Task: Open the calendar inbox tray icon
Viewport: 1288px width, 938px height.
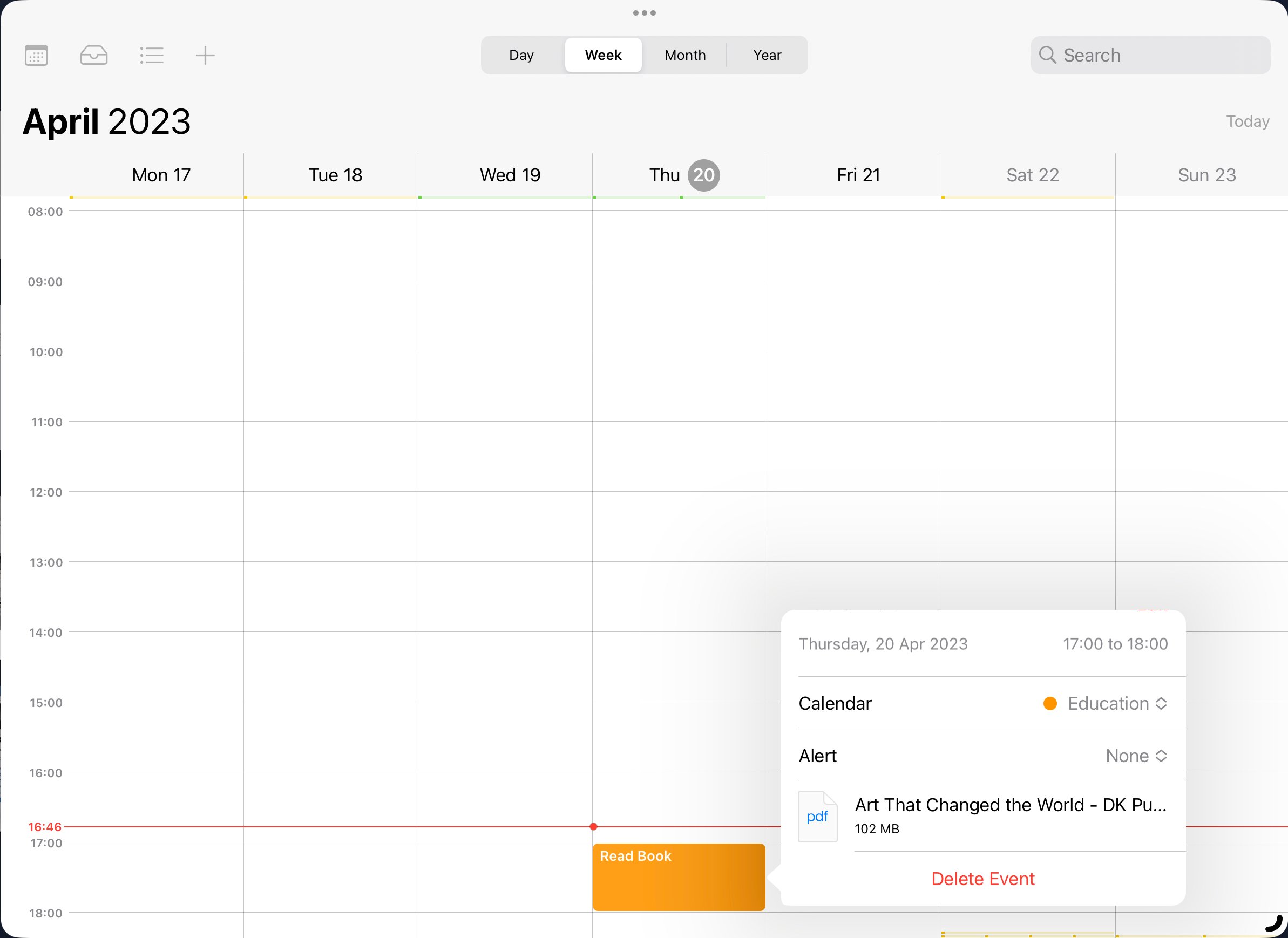Action: pos(94,56)
